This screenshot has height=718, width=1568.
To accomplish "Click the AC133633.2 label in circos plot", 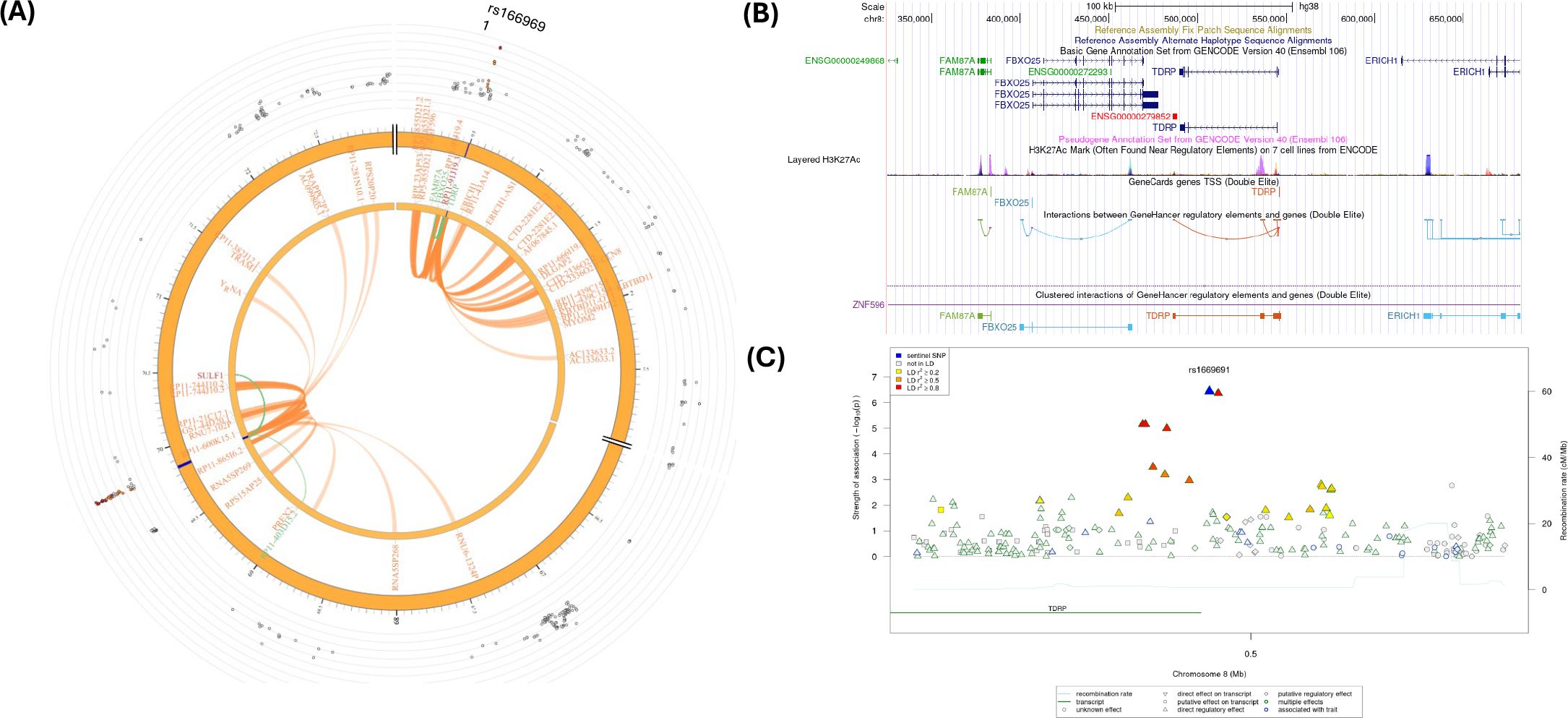I will [x=592, y=351].
